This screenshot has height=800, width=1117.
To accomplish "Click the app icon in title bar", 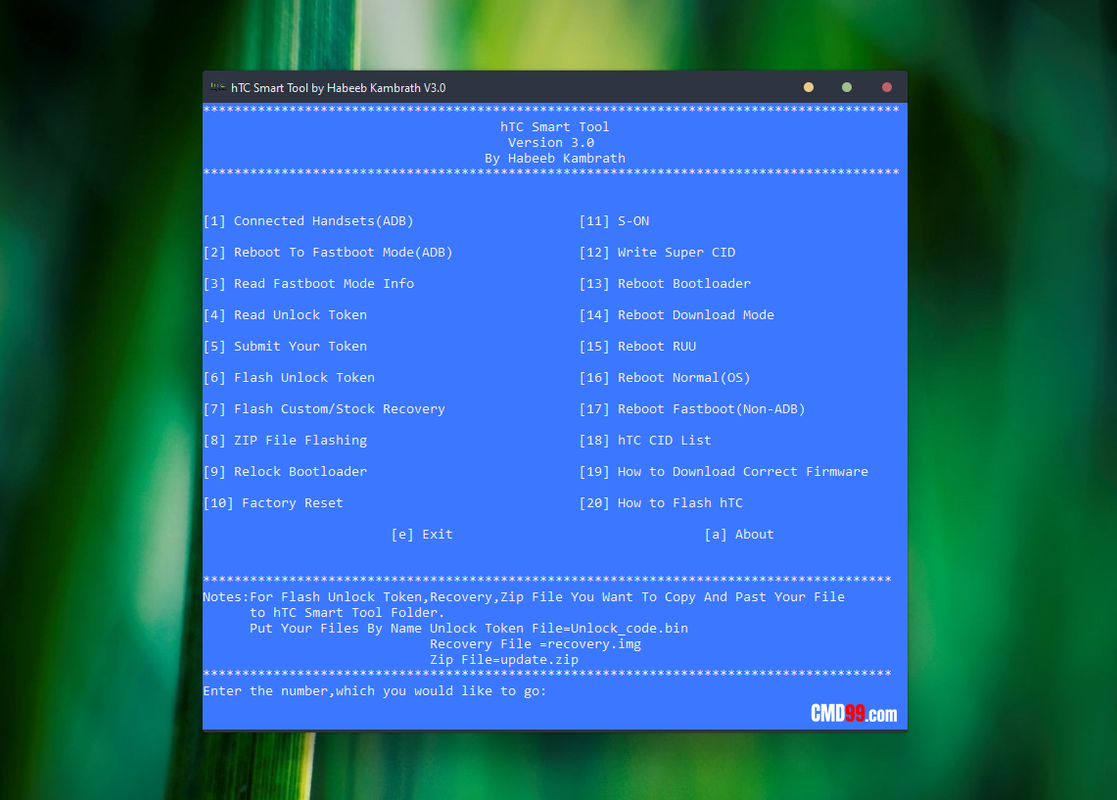I will coord(217,88).
